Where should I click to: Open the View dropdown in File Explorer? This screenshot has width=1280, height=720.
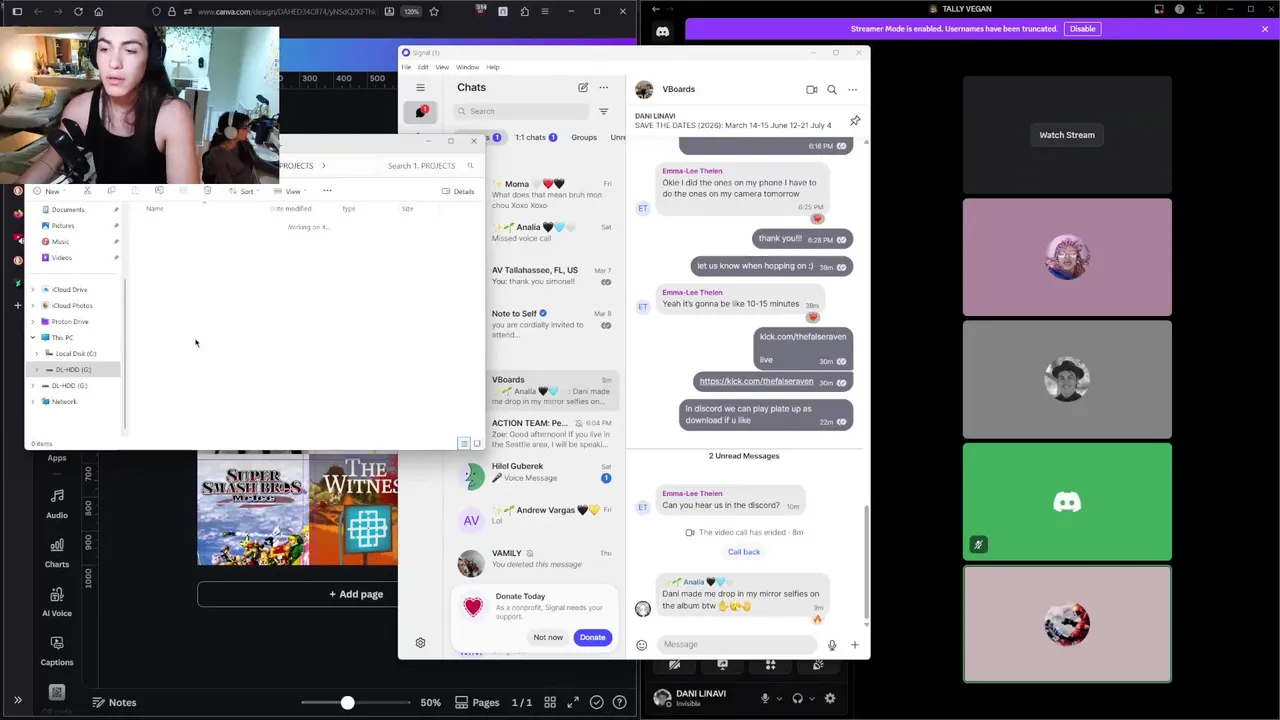point(291,191)
